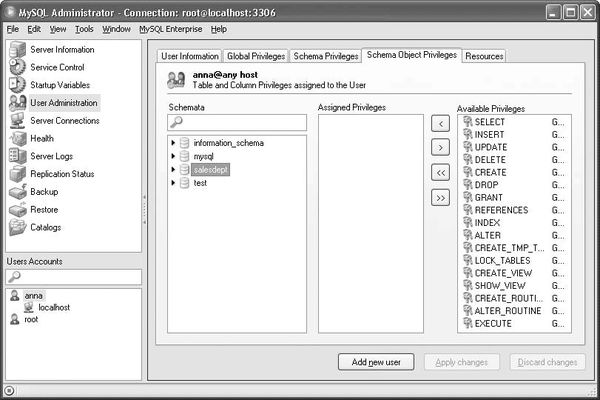Select Startup Variables sidebar icon
This screenshot has width=600, height=400.
click(x=17, y=84)
